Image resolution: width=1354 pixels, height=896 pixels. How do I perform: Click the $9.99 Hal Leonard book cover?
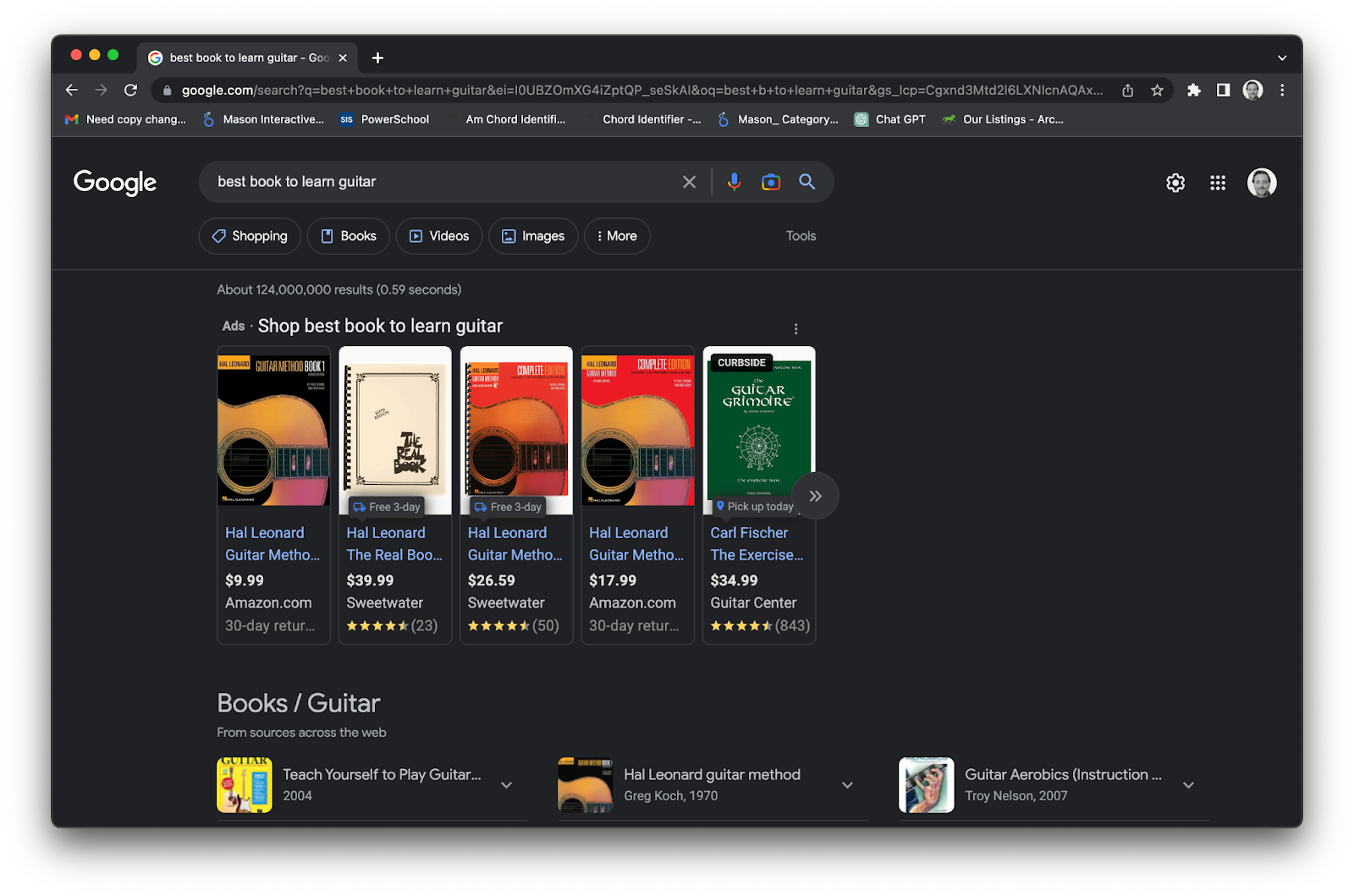(x=273, y=431)
